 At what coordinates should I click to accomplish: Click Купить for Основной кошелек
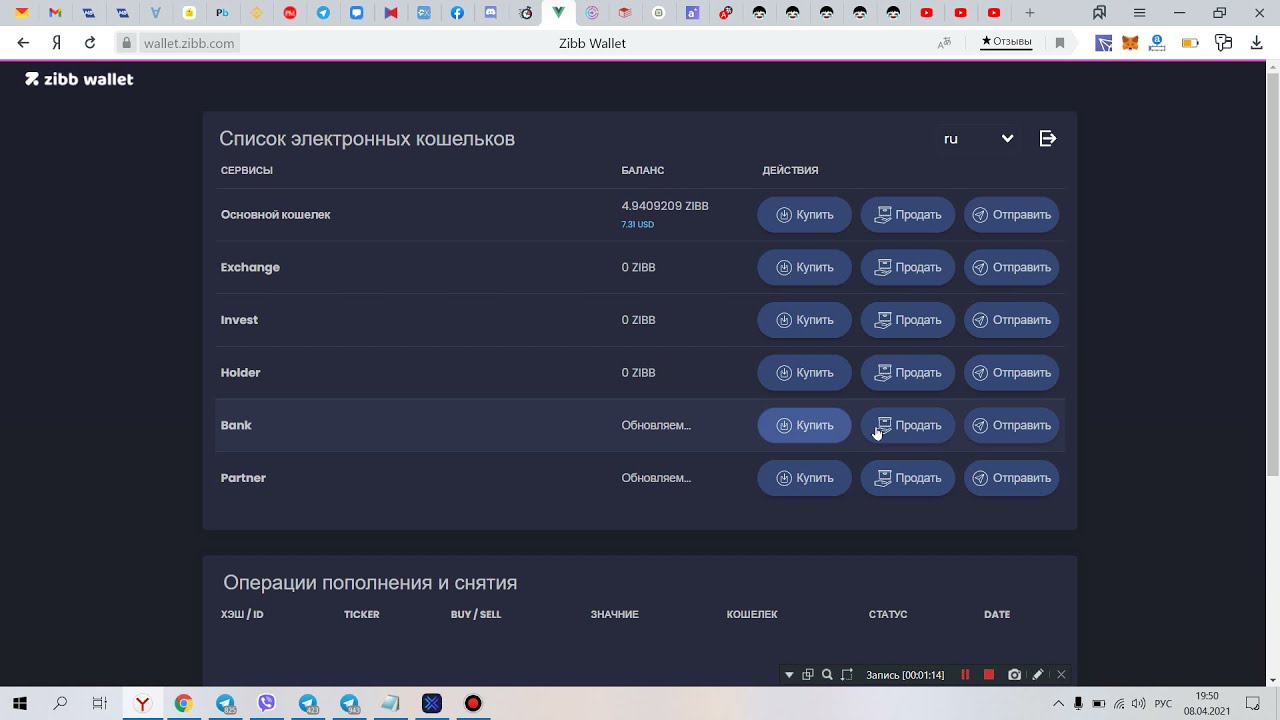[804, 215]
